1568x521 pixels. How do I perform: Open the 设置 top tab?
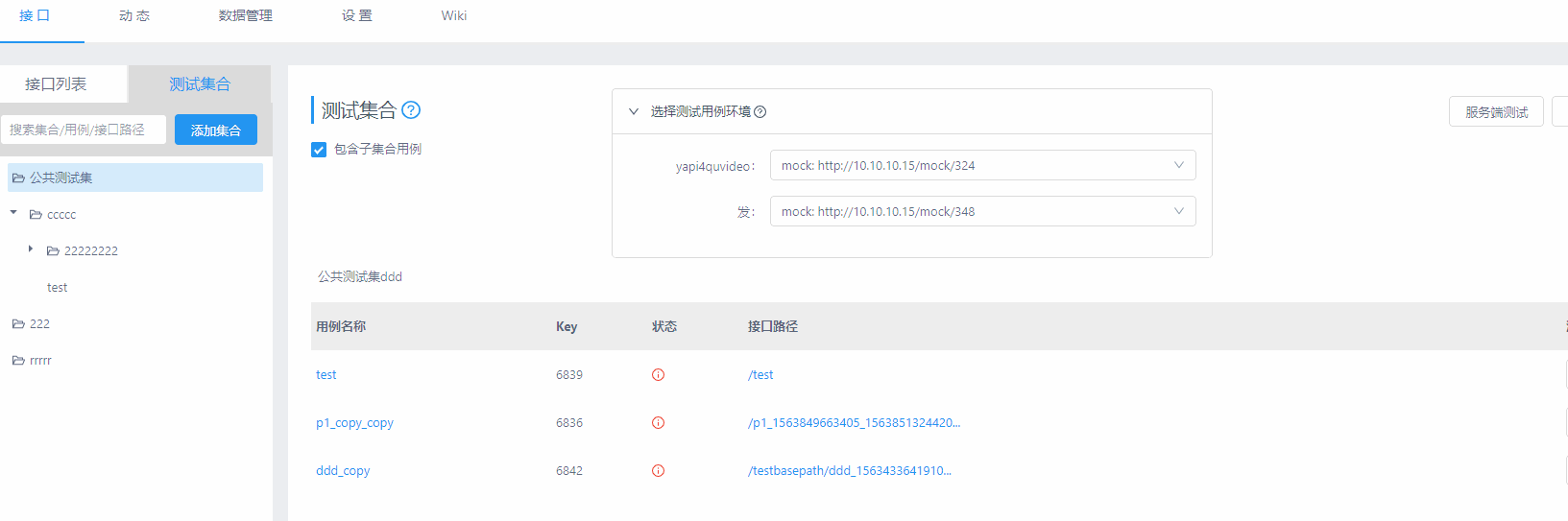pyautogui.click(x=357, y=16)
